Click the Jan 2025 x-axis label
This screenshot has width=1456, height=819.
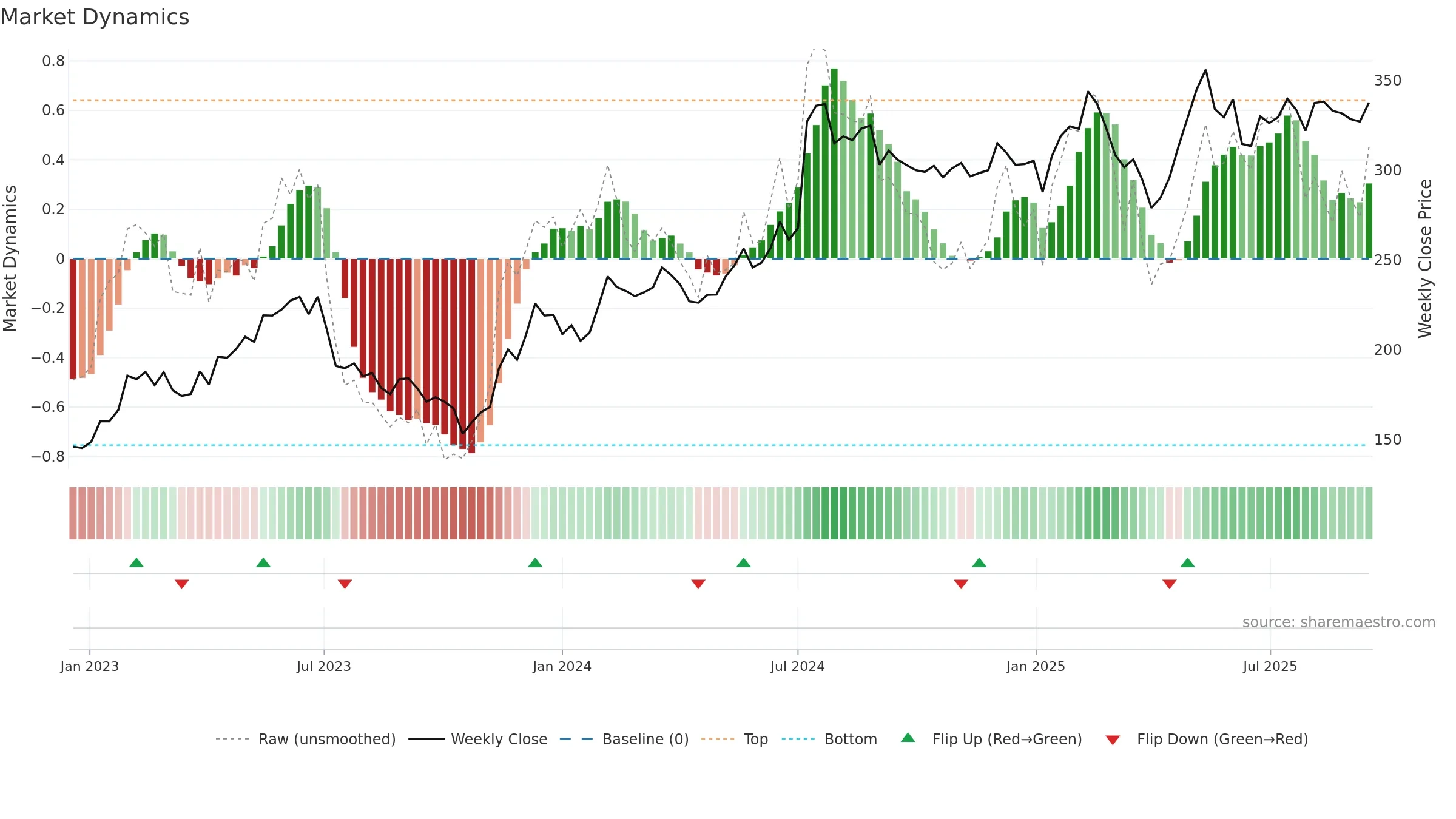1036,666
